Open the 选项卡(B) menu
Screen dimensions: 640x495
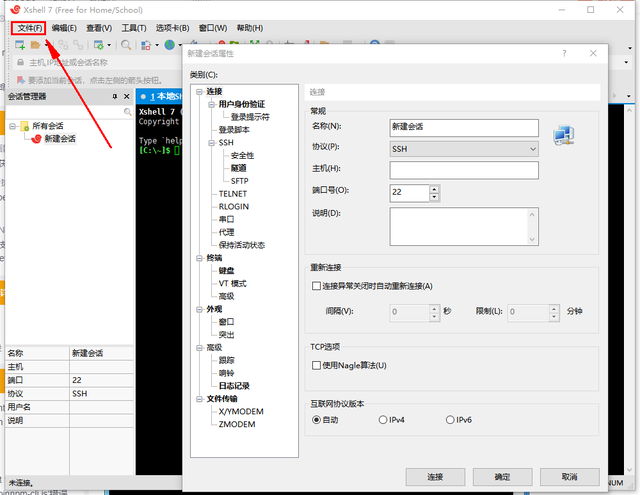point(172,28)
